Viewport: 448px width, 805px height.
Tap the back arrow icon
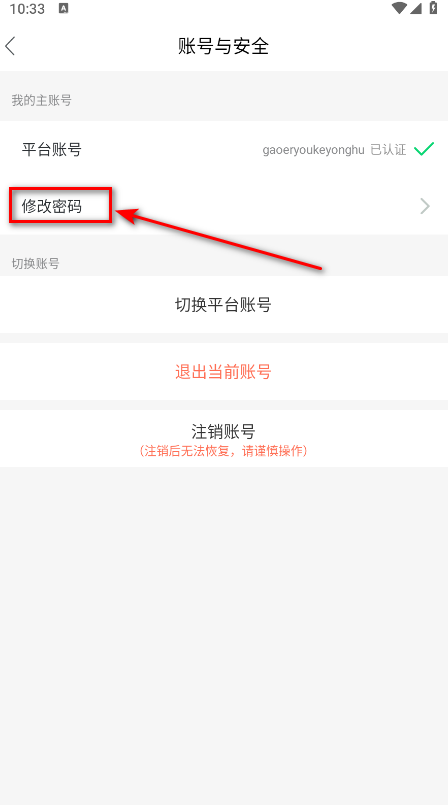[x=10, y=46]
